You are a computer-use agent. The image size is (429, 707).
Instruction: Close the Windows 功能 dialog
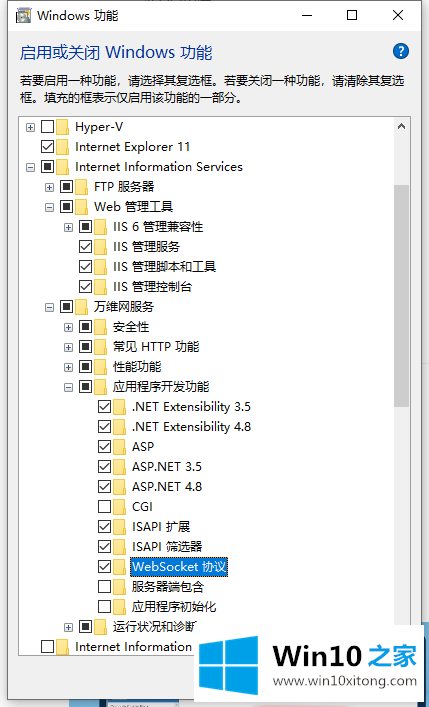tap(398, 15)
